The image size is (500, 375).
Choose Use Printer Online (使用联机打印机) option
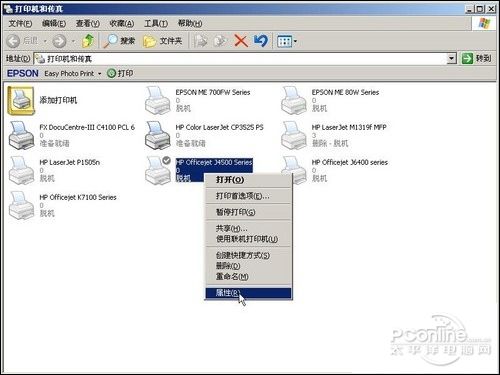248,239
